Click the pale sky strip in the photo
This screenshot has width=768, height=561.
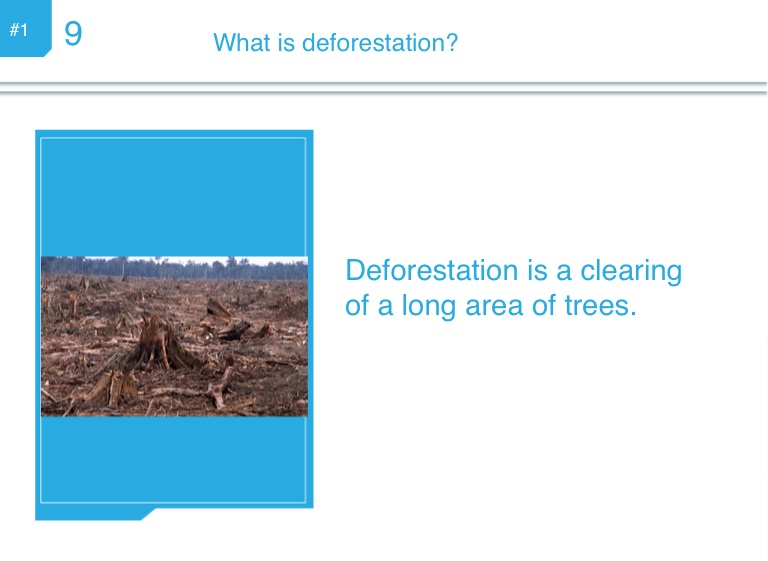(174, 259)
